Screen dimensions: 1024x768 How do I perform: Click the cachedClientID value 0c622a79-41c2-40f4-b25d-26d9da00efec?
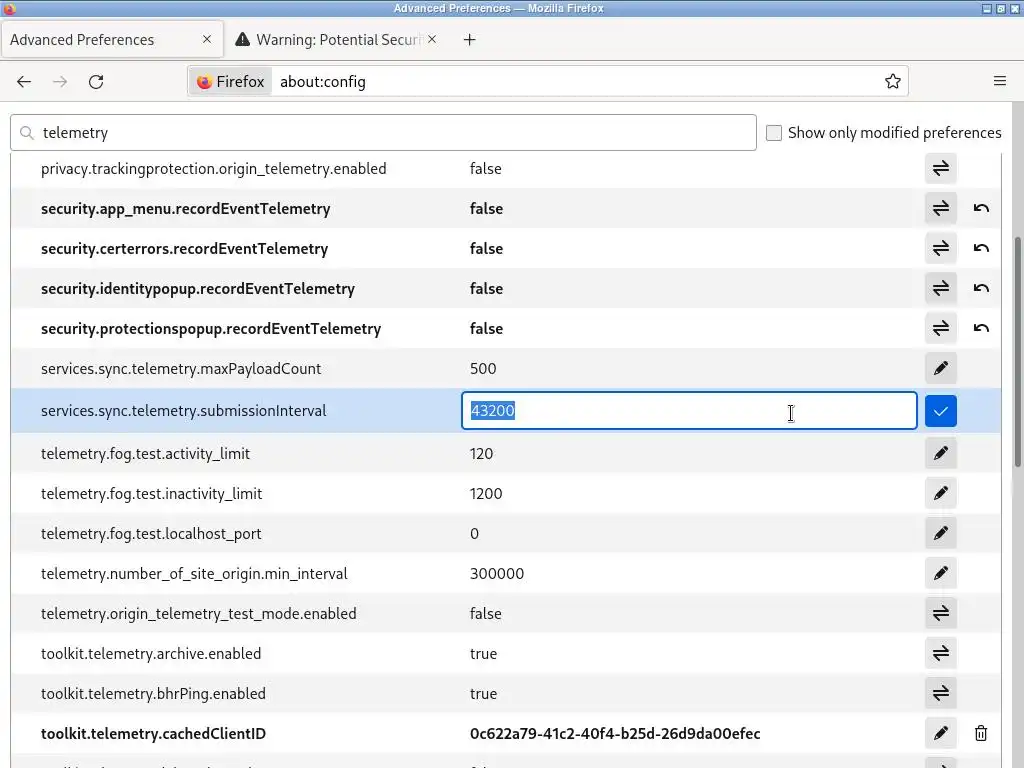615,733
